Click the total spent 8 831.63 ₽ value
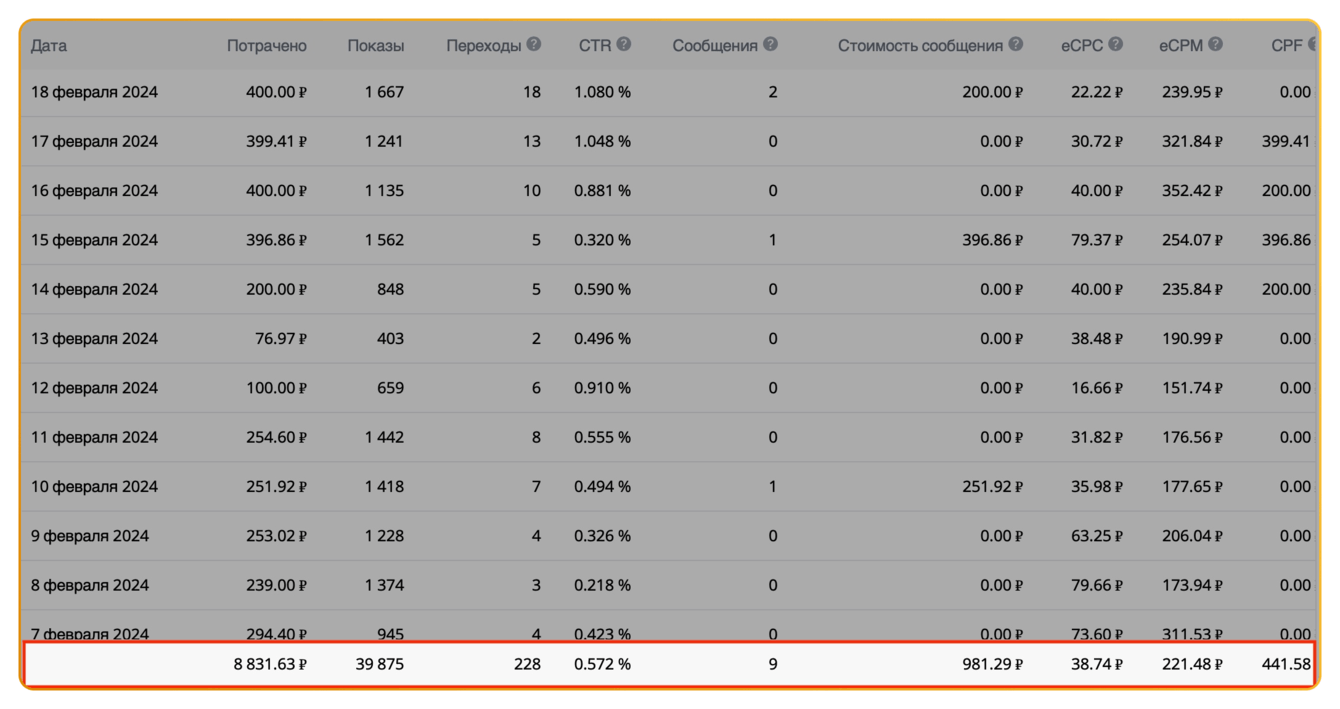1340x709 pixels. tap(270, 664)
